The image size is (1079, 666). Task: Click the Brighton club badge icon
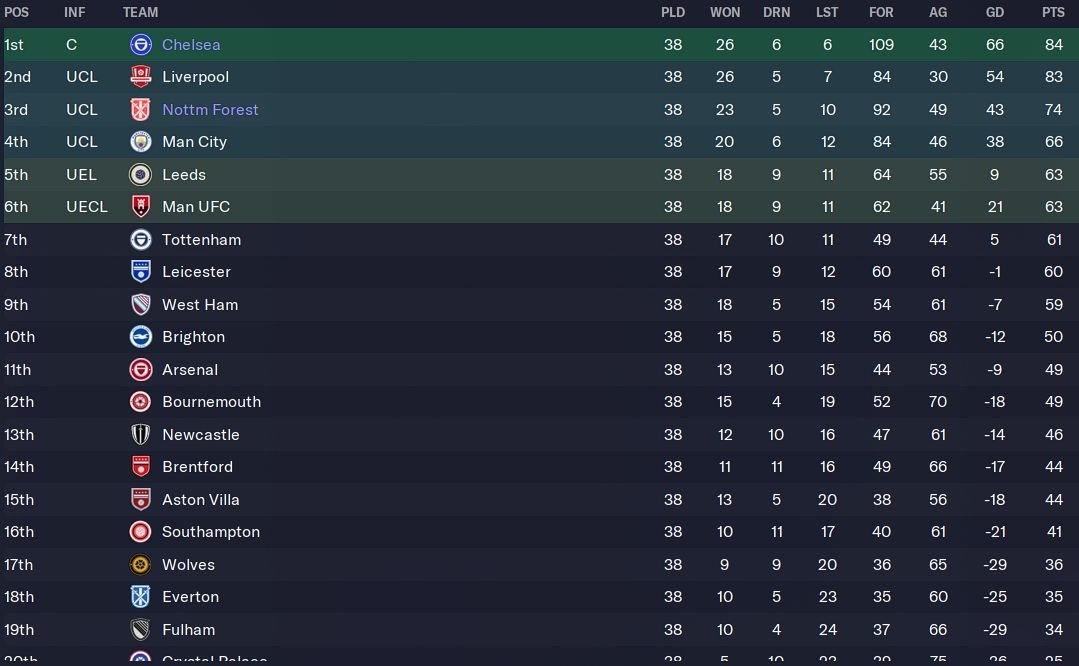pyautogui.click(x=141, y=337)
